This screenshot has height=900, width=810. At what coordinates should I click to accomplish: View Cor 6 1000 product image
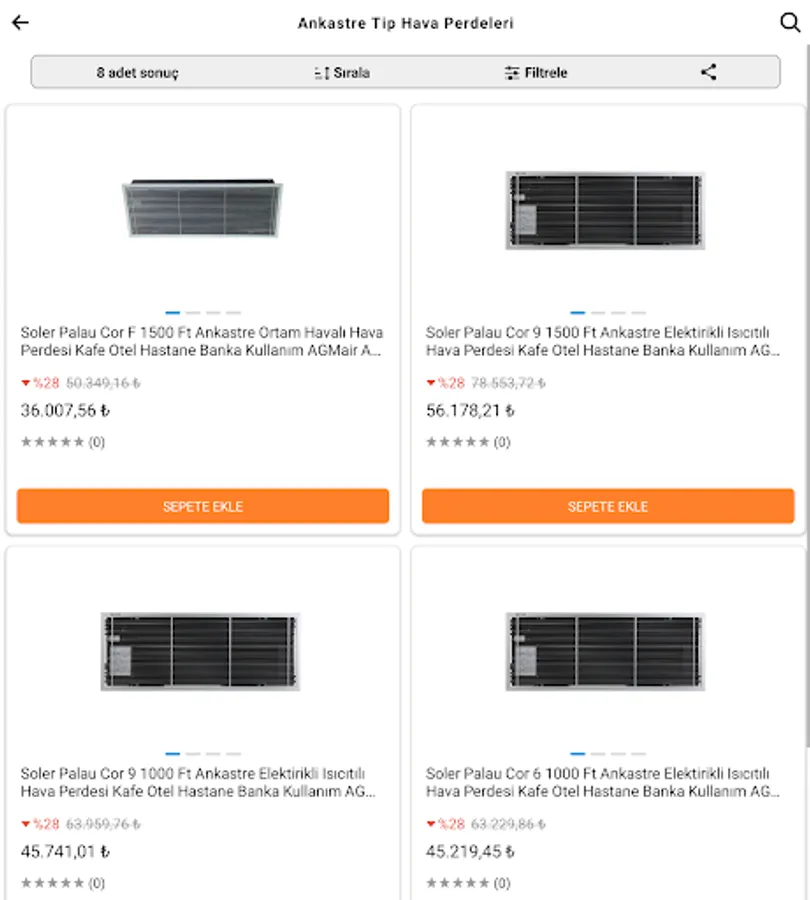(x=606, y=651)
